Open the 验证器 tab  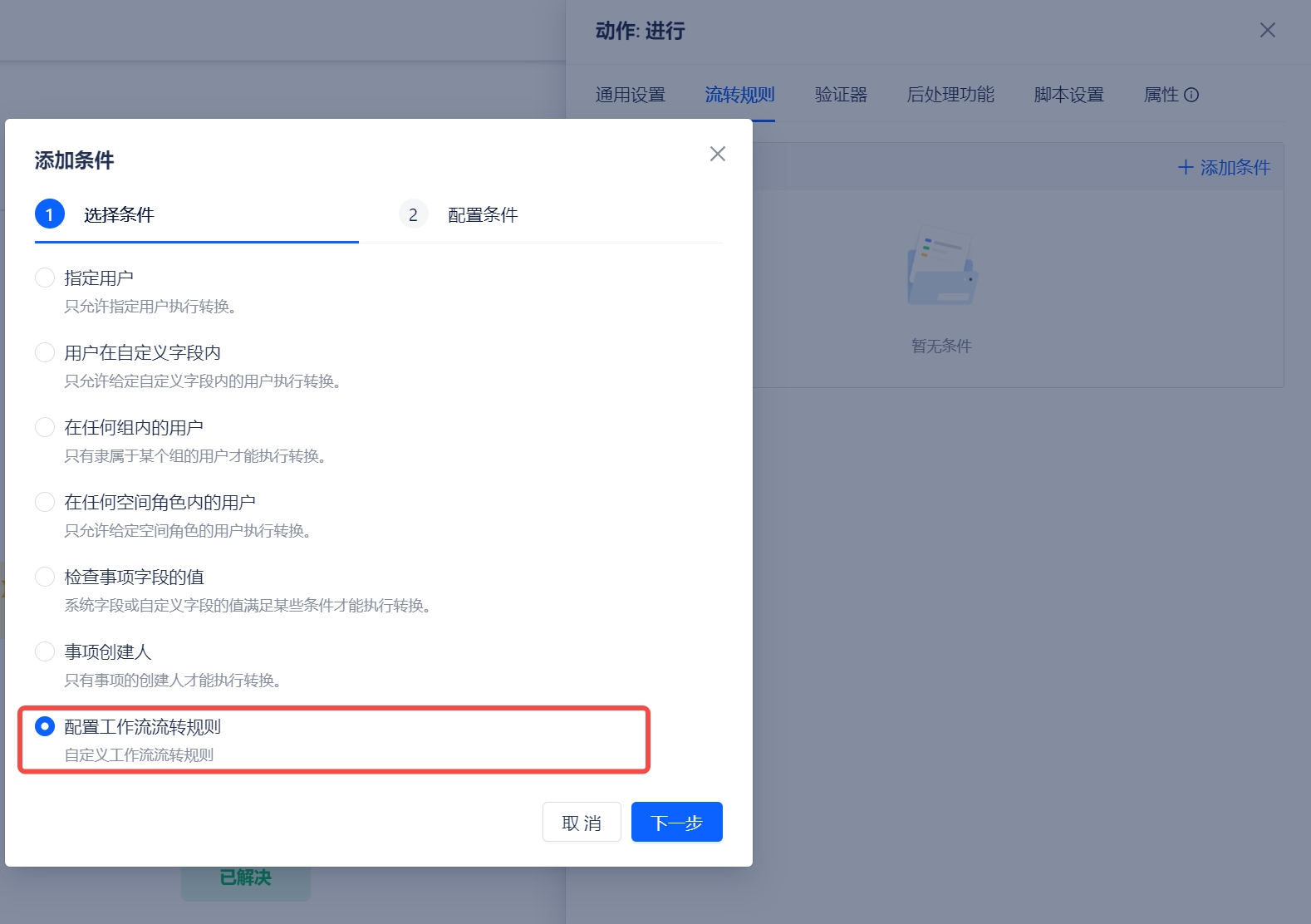[x=841, y=95]
